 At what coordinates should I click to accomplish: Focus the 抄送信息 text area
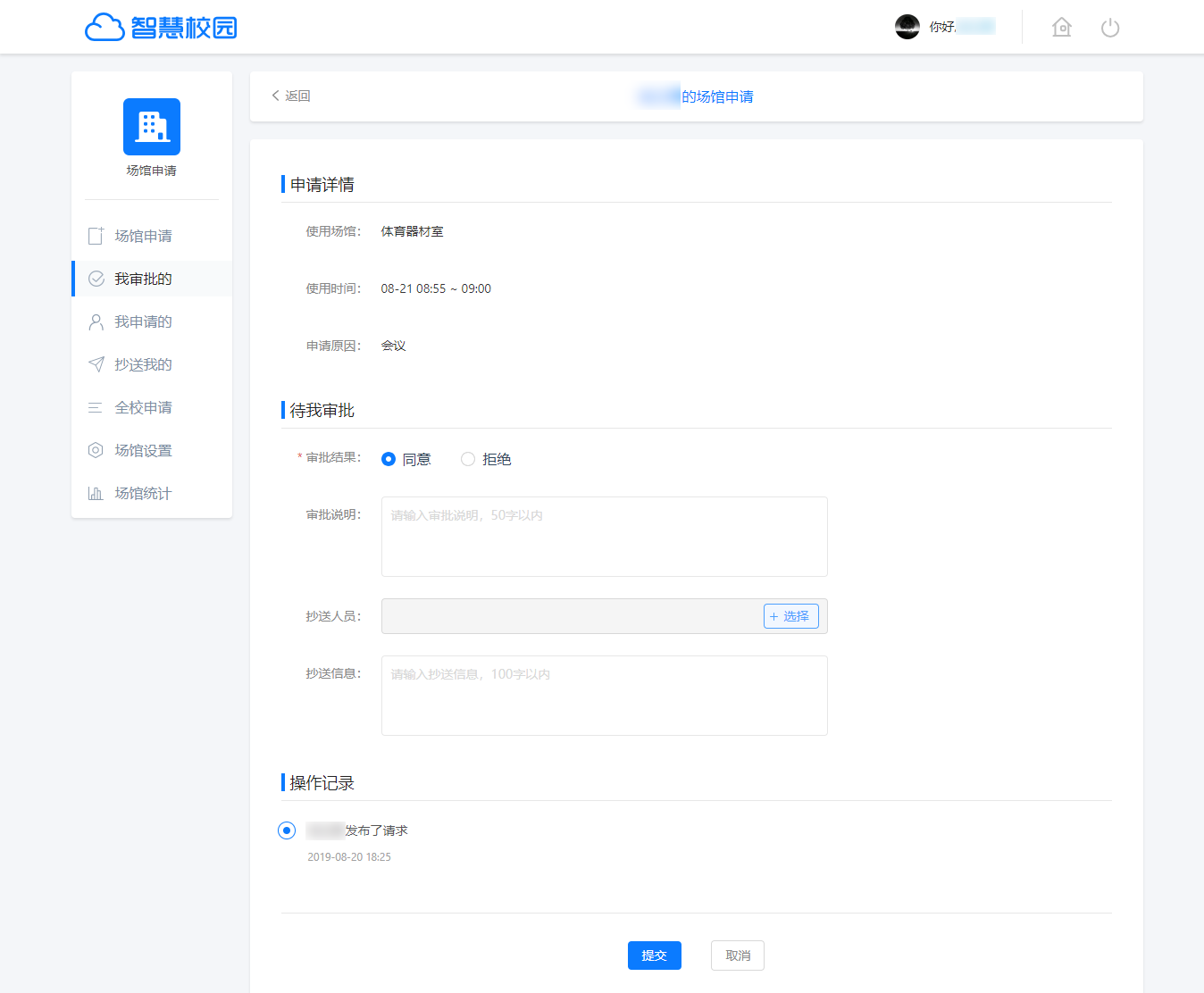point(604,696)
